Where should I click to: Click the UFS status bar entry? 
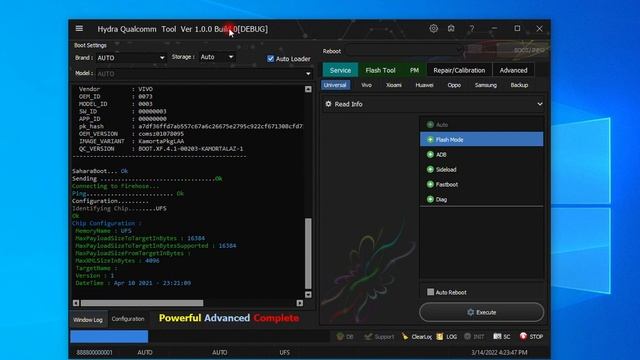pyautogui.click(x=284, y=352)
